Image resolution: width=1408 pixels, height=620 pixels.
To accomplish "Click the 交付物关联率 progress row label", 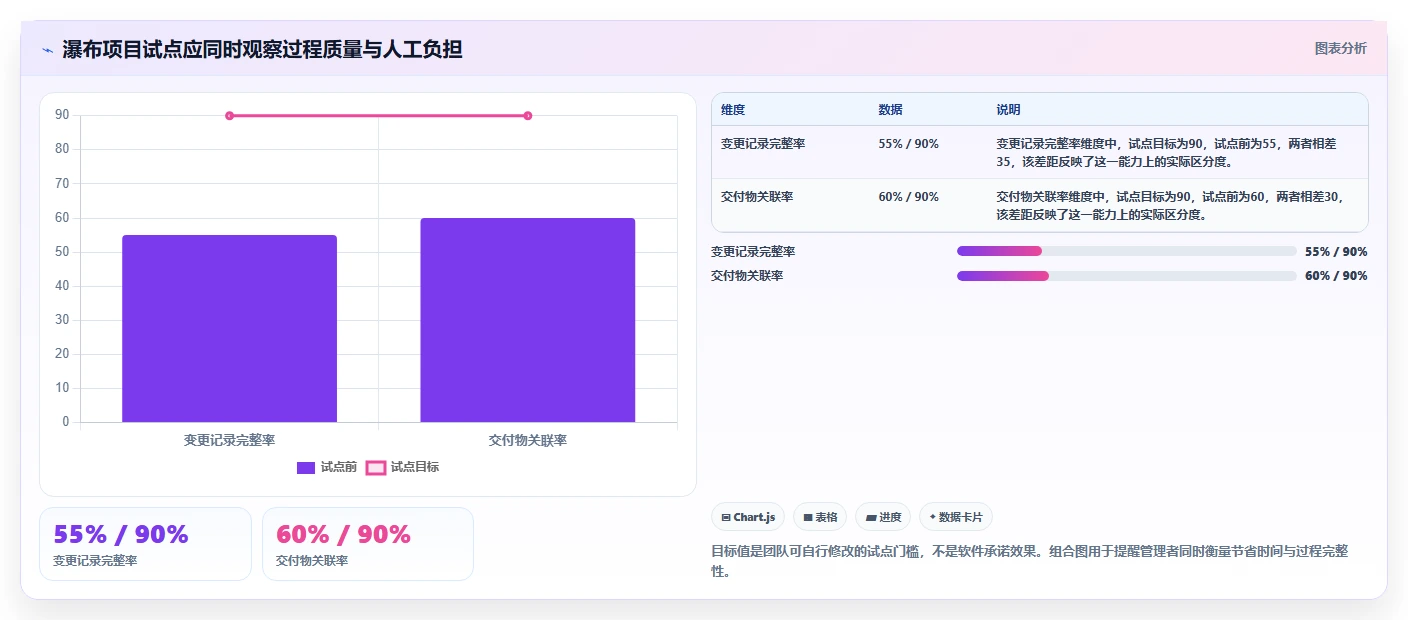I will tap(747, 275).
